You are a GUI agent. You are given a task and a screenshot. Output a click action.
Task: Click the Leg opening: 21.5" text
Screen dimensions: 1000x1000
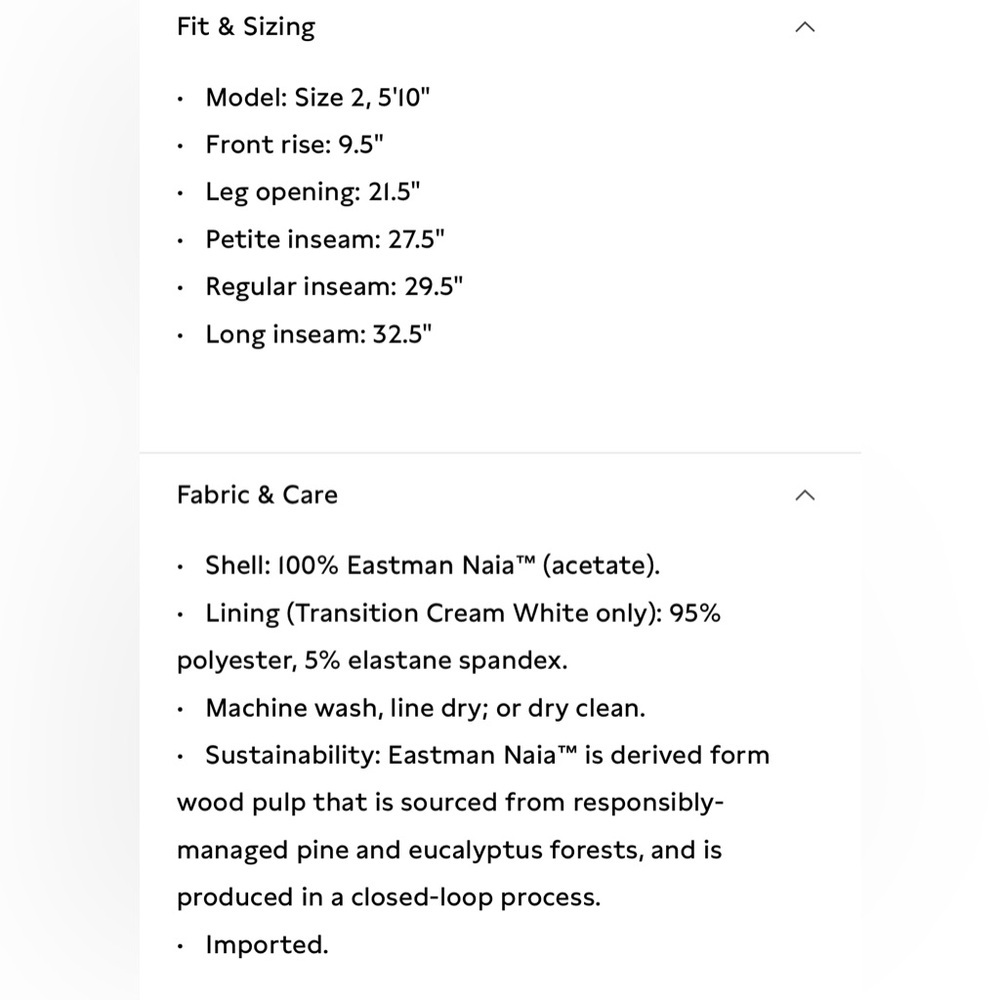pyautogui.click(x=312, y=192)
